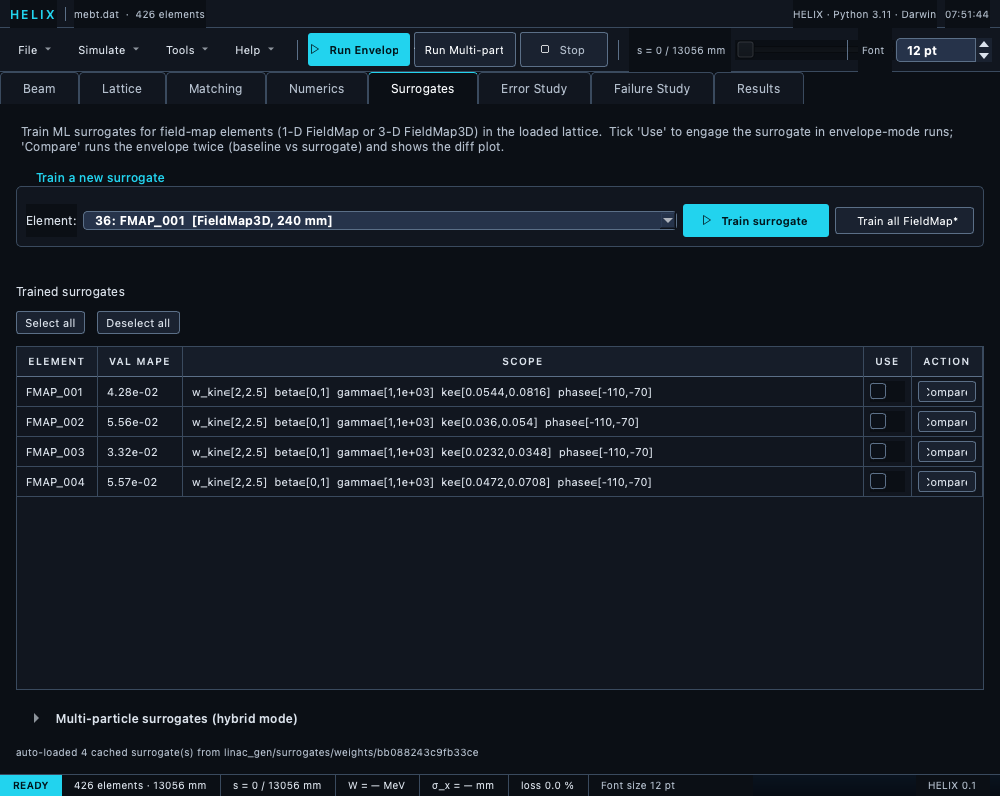Switch to the Lattice tab
Viewport: 1000px width, 796px height.
(x=122, y=89)
